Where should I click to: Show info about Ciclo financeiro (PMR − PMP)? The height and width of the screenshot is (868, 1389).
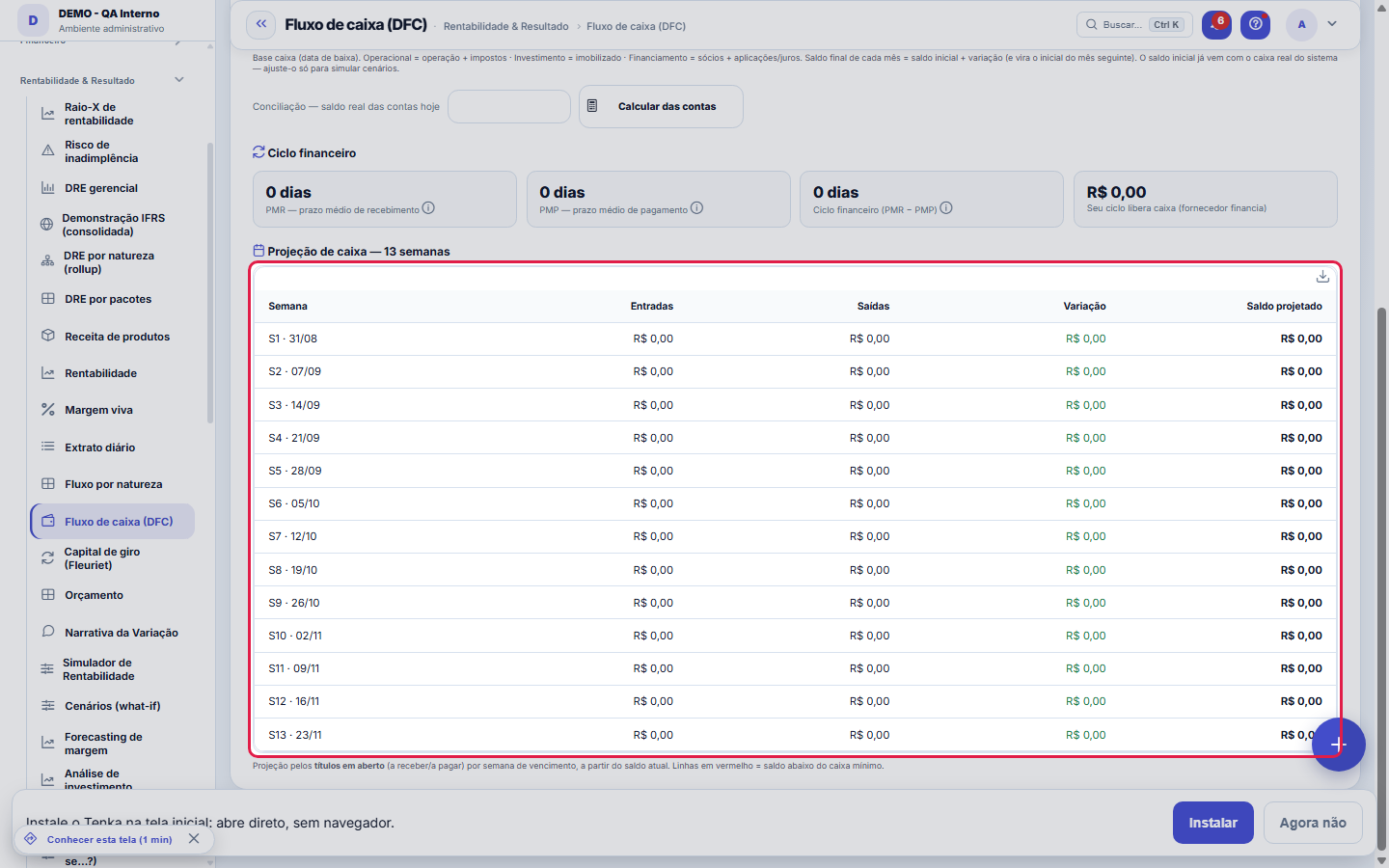[946, 208]
